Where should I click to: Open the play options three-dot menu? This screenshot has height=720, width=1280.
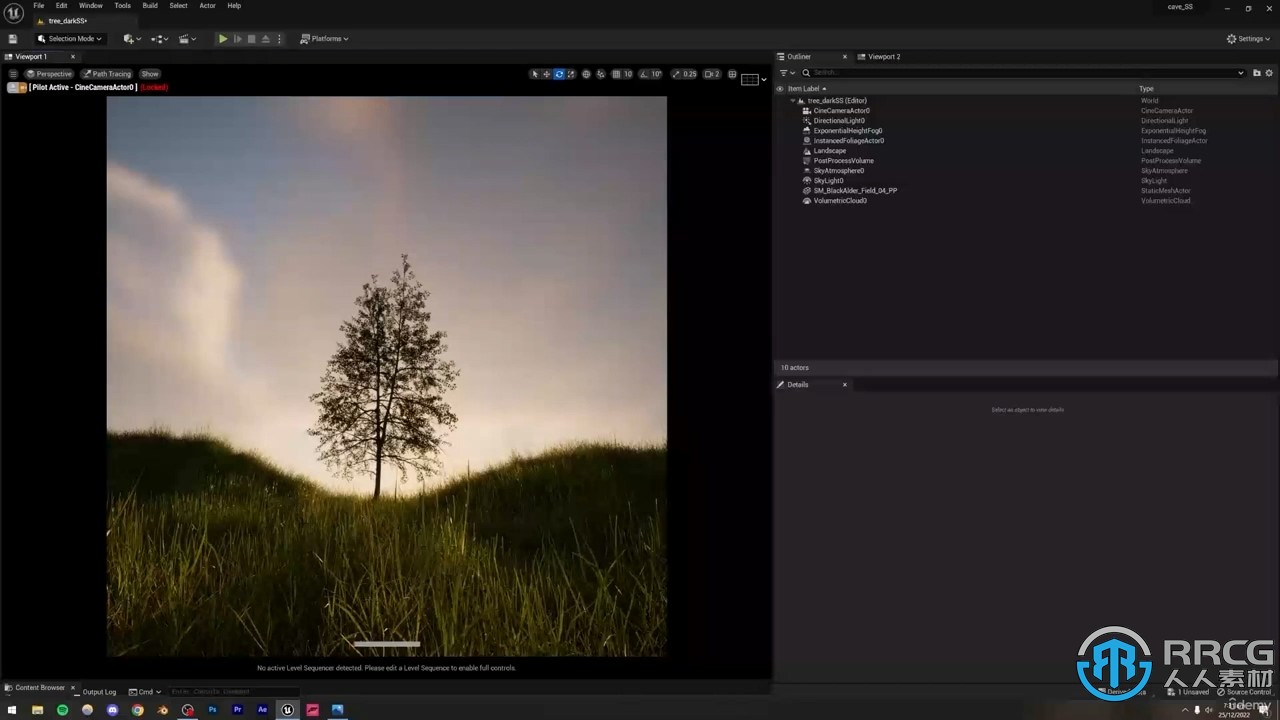point(279,39)
